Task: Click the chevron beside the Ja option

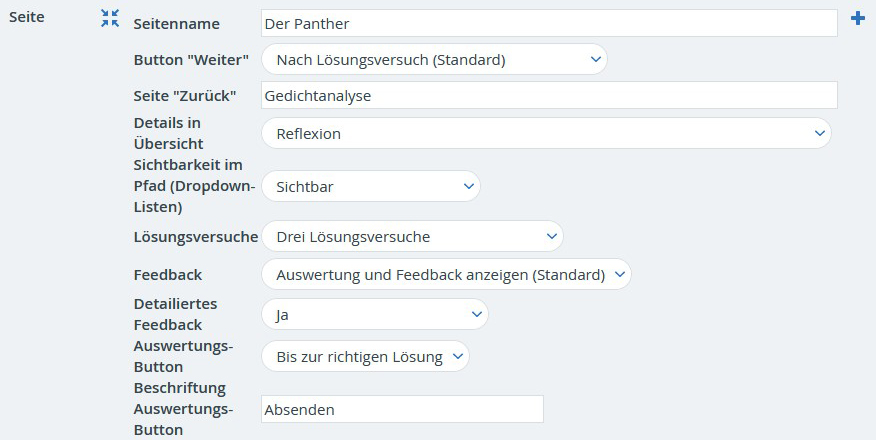Action: (x=477, y=314)
